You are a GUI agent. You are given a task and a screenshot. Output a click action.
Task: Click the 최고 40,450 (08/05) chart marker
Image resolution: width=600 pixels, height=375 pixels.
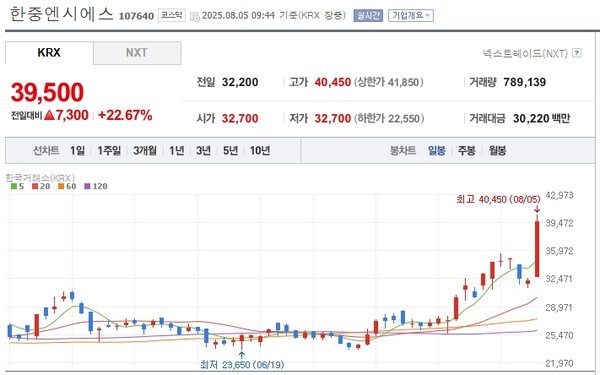(x=498, y=199)
